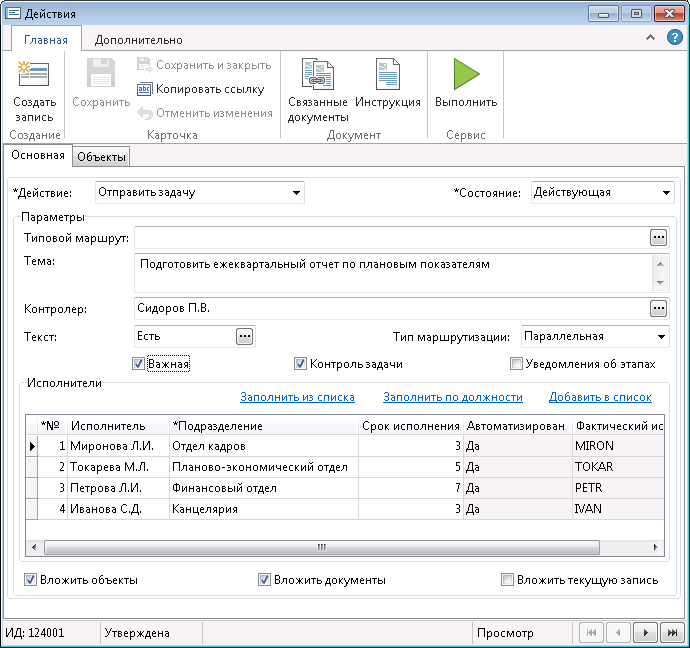The width and height of the screenshot is (690, 648).
Task: Click the Контролер field with Сидоров П.В.
Action: (392, 308)
